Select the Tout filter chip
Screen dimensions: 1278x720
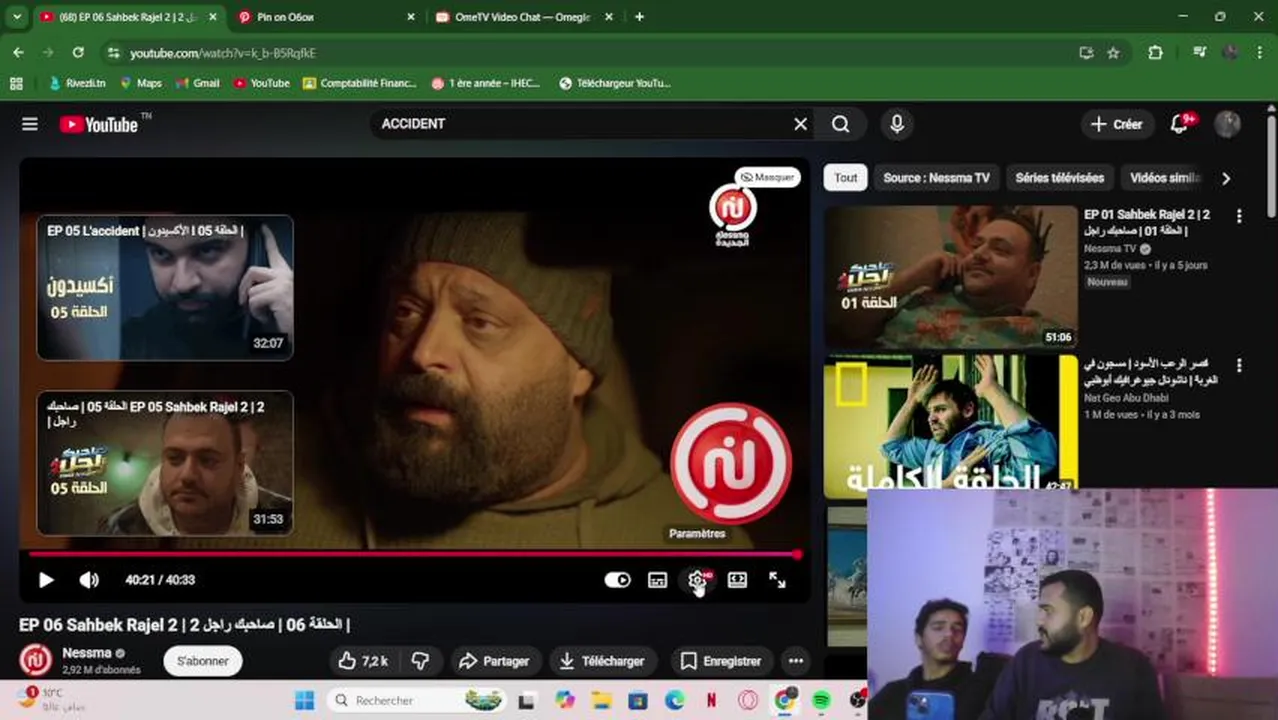pos(846,178)
